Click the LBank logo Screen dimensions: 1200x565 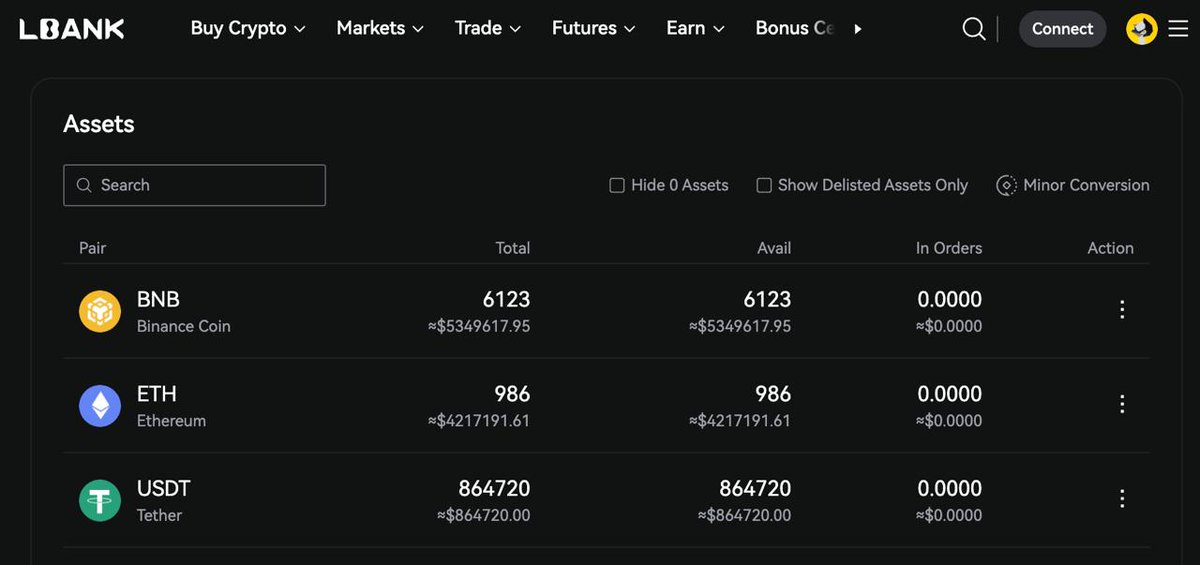point(71,29)
